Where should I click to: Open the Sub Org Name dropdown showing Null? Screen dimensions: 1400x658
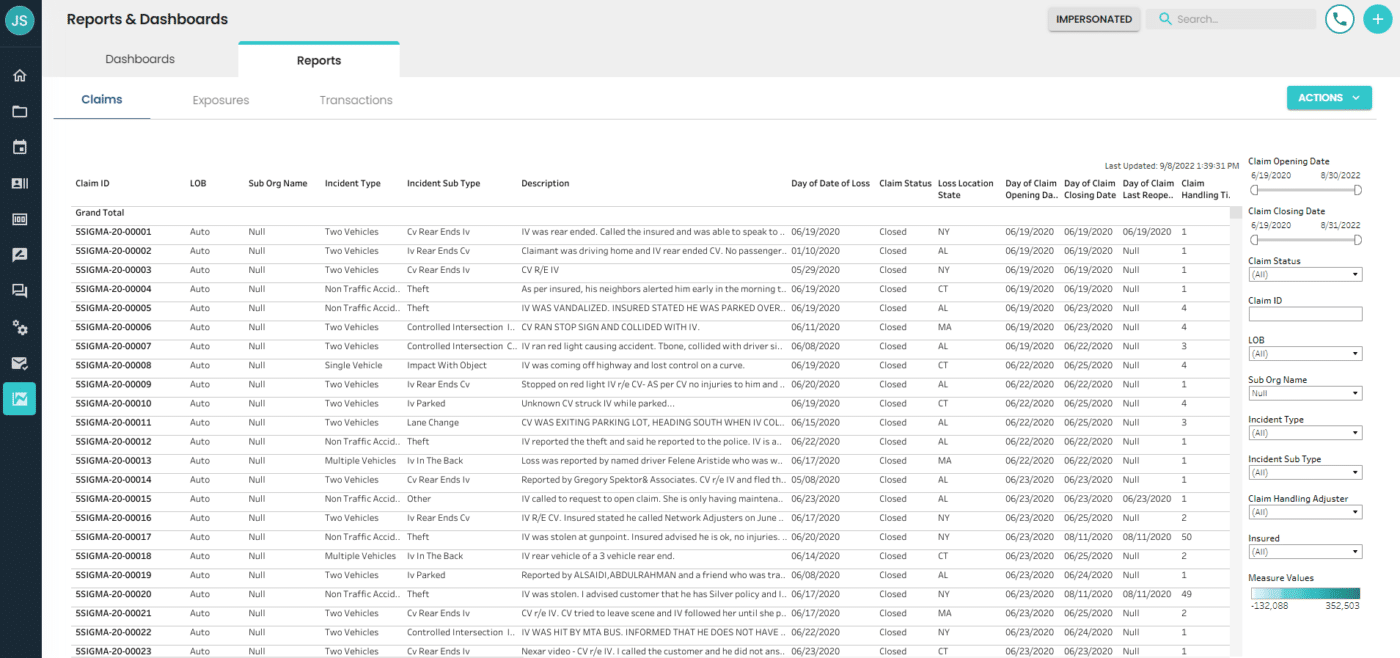pyautogui.click(x=1305, y=392)
